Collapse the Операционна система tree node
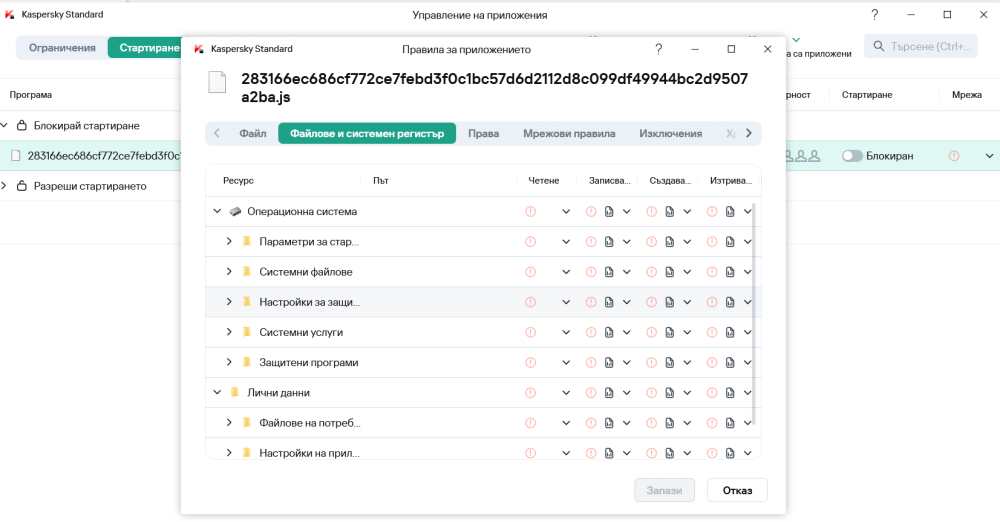The height and width of the screenshot is (522, 1000). click(x=217, y=211)
